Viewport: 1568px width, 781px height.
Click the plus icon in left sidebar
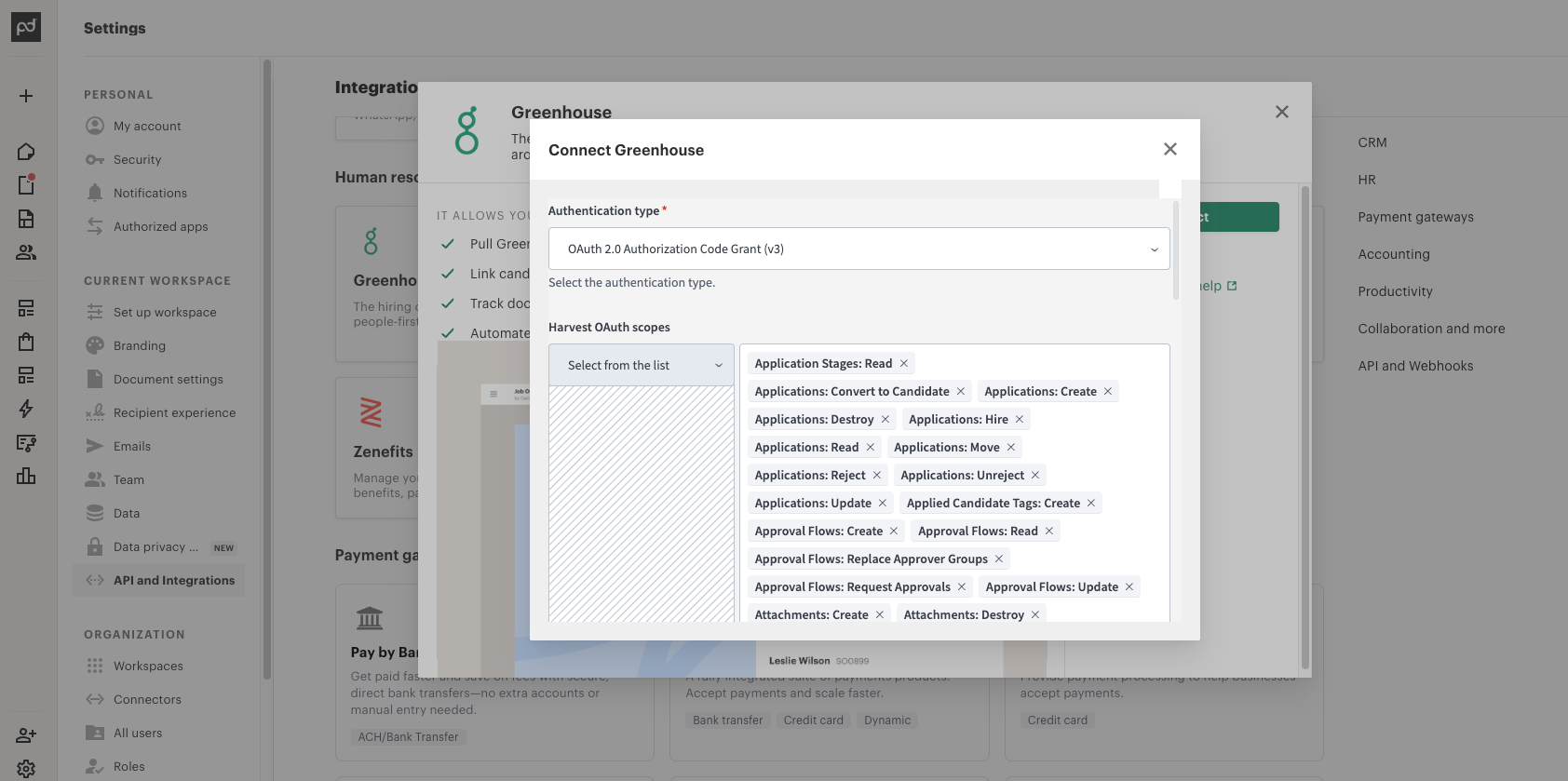click(26, 96)
